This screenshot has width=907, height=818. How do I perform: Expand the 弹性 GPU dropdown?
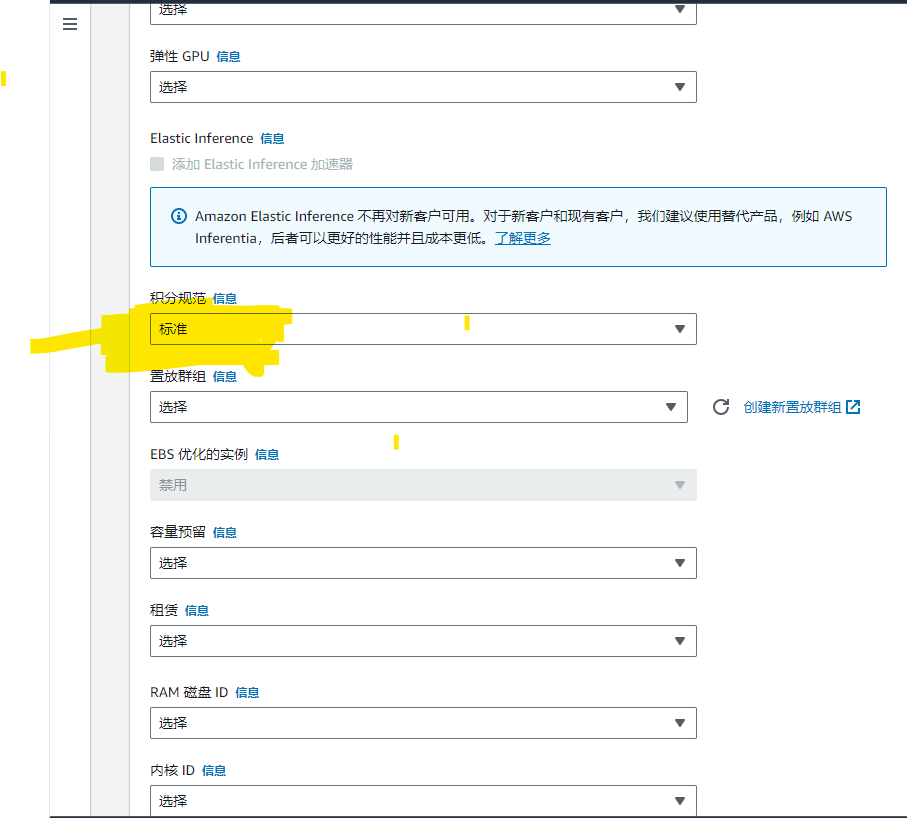[x=423, y=87]
